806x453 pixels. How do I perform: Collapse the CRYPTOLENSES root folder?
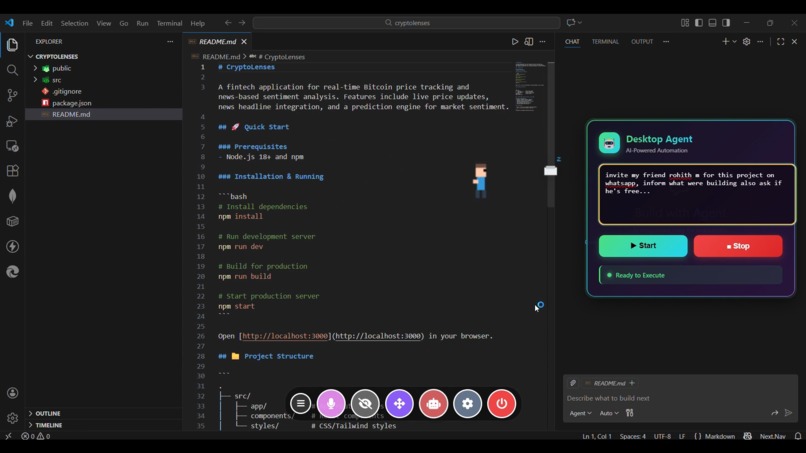(x=31, y=57)
